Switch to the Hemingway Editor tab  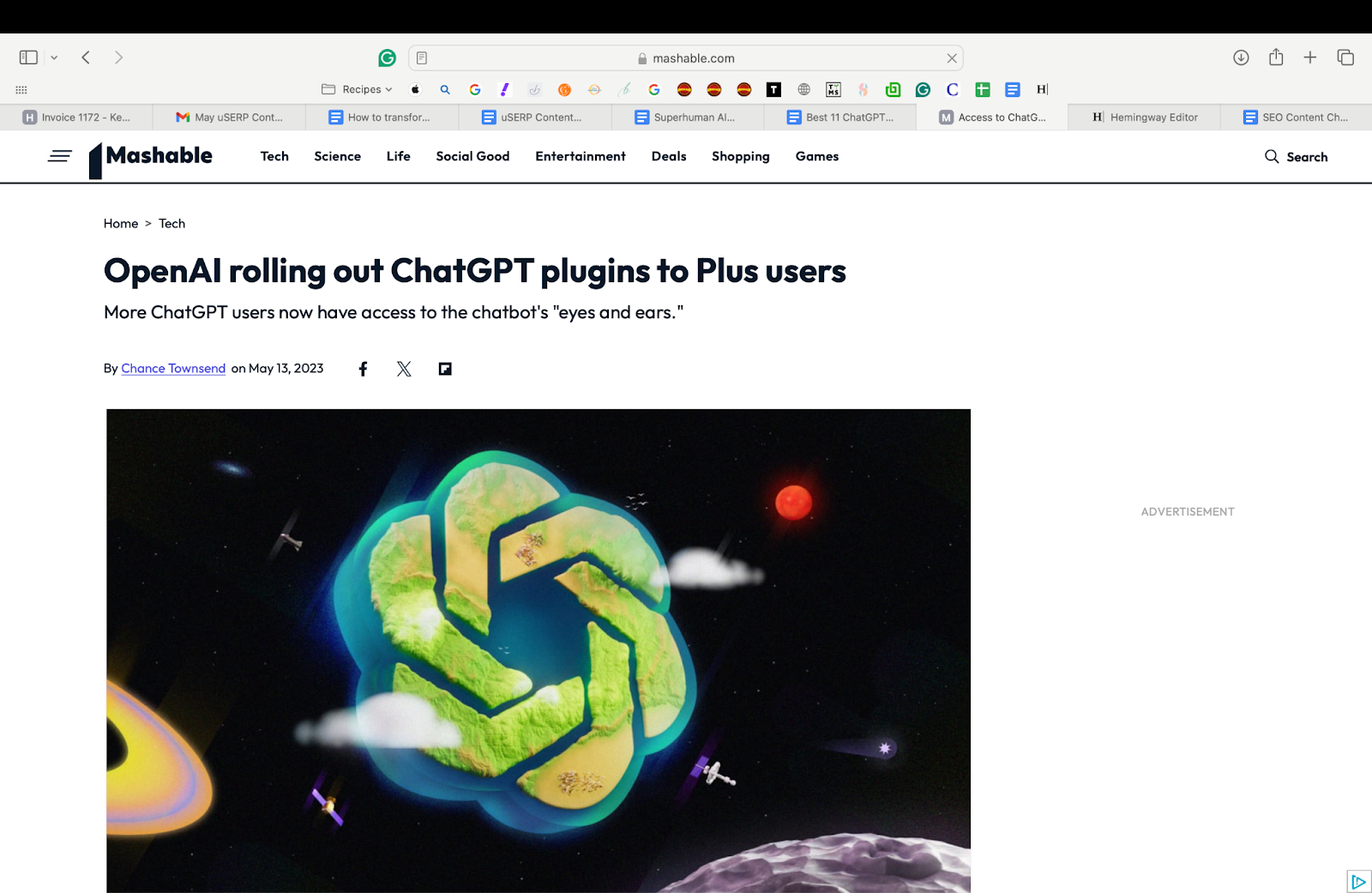pos(1144,118)
